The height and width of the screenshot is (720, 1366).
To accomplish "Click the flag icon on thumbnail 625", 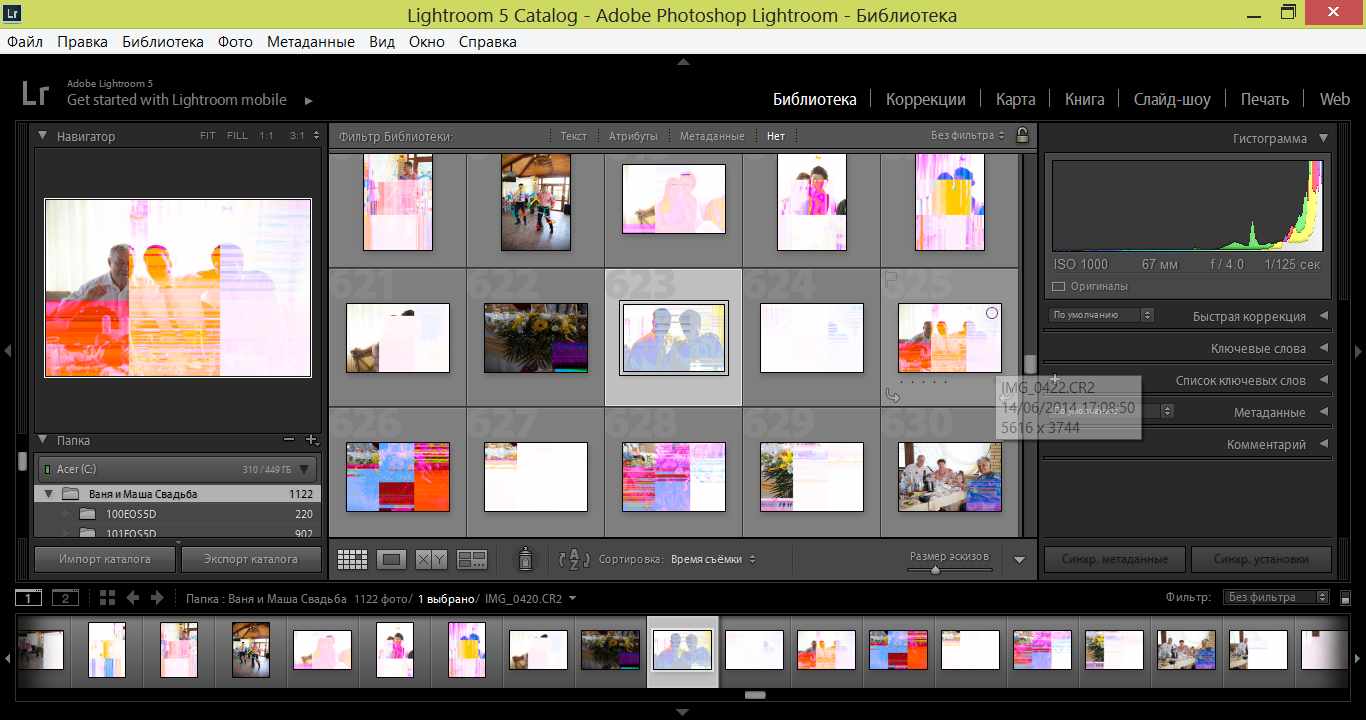I will (x=889, y=278).
